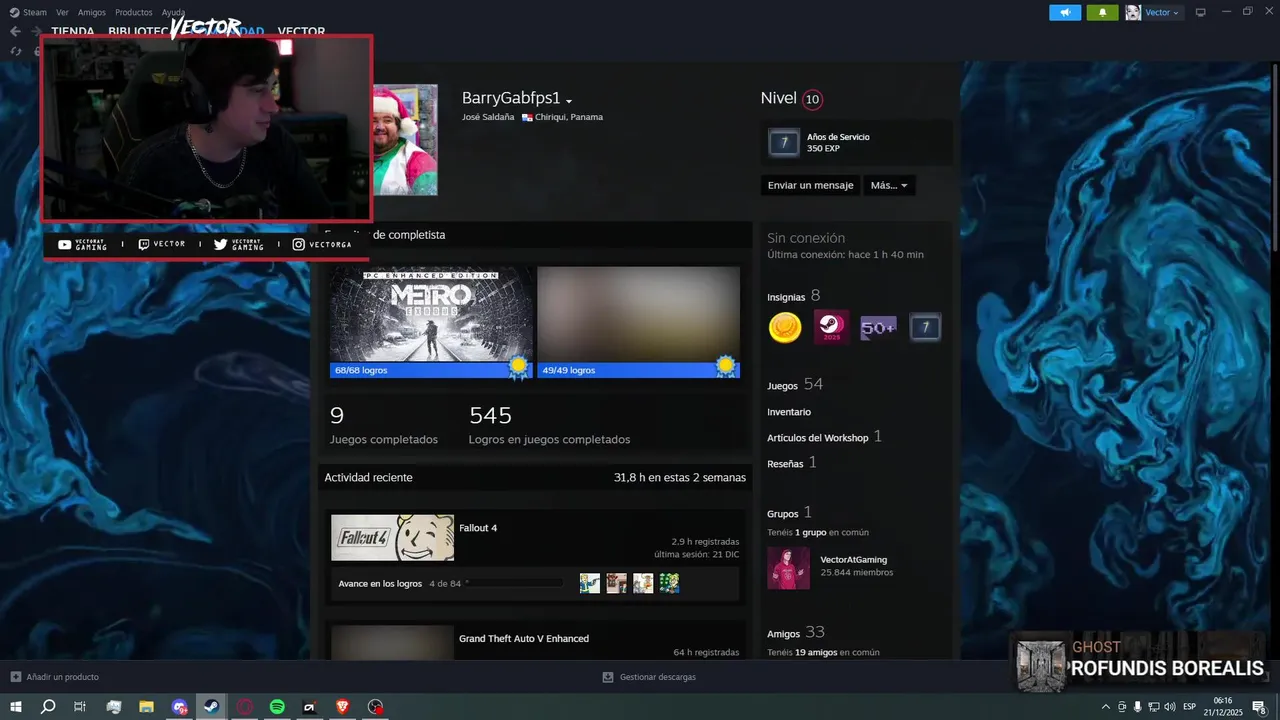The width and height of the screenshot is (1280, 720).
Task: Open the VectorAtGaming group avatar
Action: coord(789,568)
